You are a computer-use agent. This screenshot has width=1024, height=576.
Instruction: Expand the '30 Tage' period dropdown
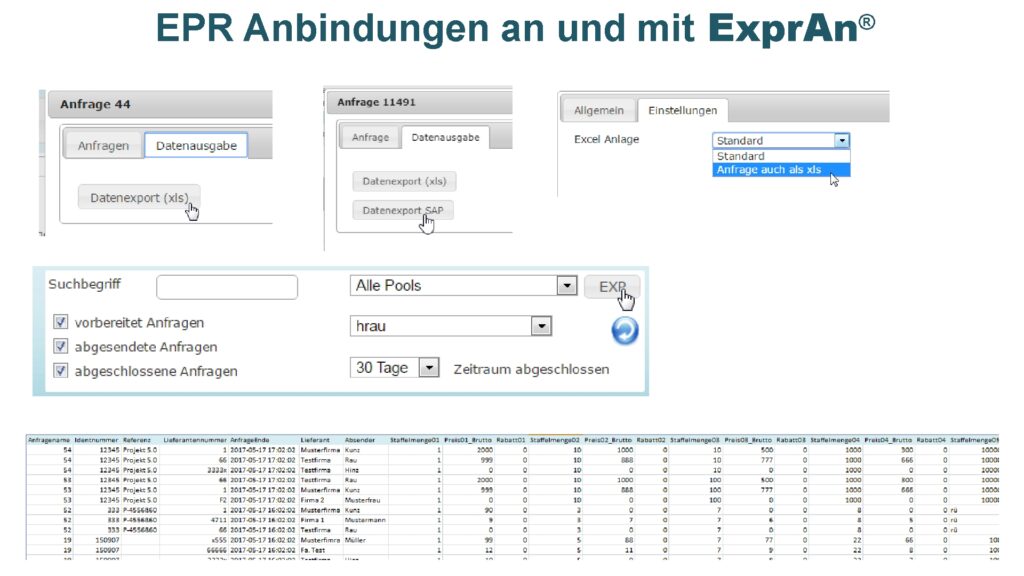394,368
